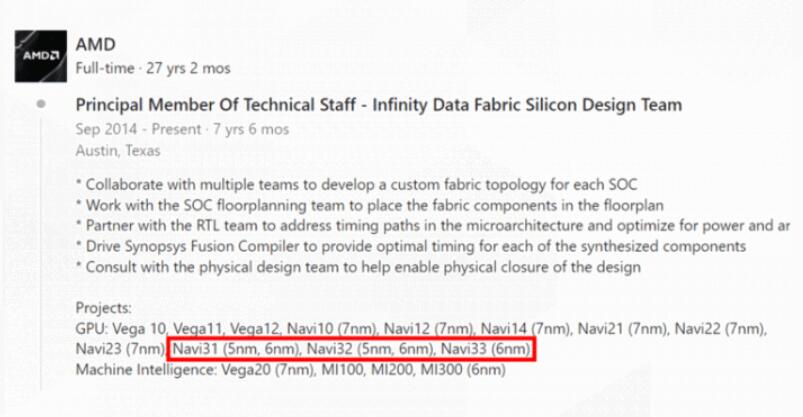The image size is (803, 417).
Task: Click the Full-time 27 yrs 2 mos text
Action: (153, 68)
